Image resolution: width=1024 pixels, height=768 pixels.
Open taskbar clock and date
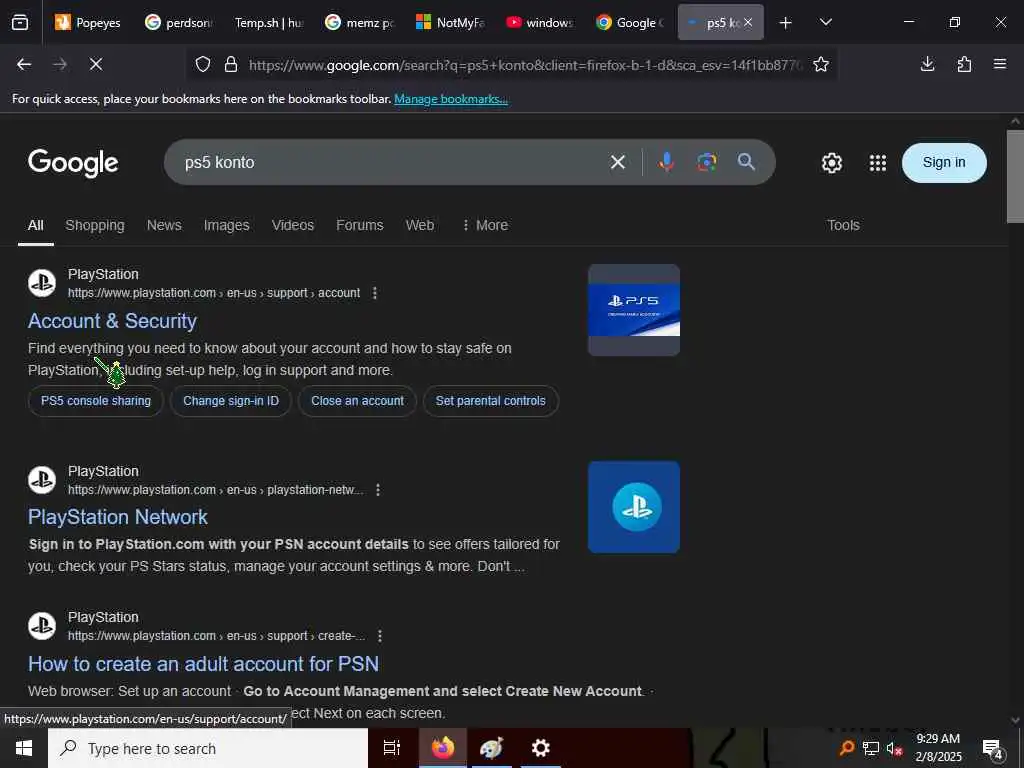pyautogui.click(x=938, y=748)
